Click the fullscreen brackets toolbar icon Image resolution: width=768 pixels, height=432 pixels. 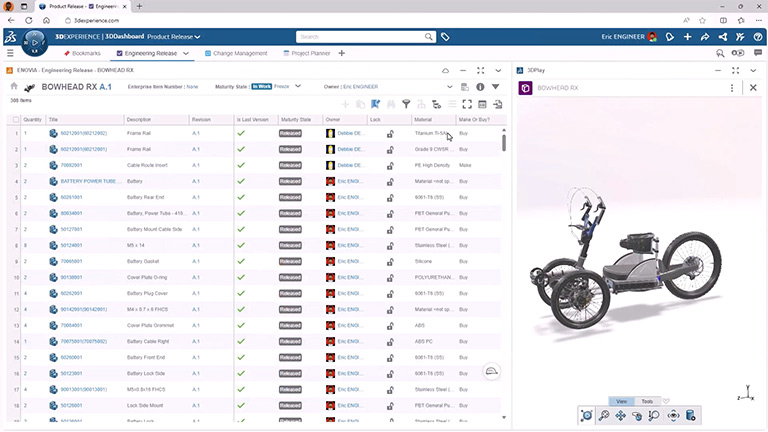click(x=467, y=104)
